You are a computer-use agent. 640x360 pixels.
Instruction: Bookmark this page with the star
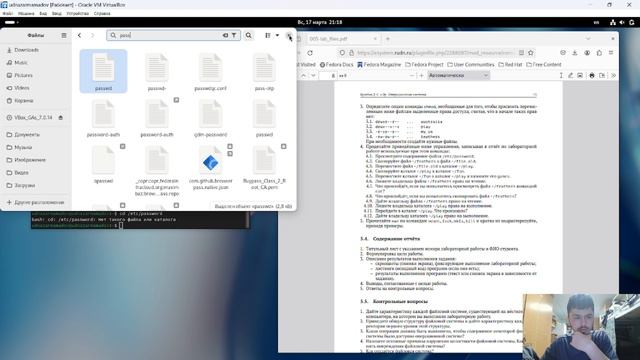531,53
